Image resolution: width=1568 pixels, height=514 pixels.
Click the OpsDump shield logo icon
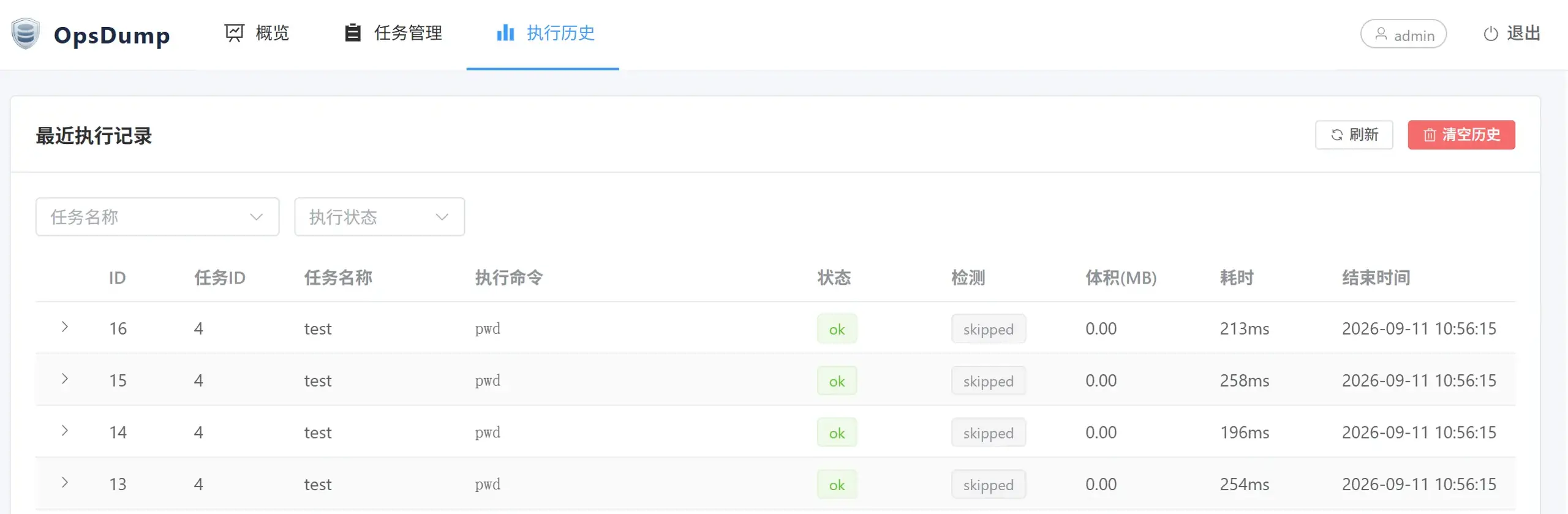[25, 34]
